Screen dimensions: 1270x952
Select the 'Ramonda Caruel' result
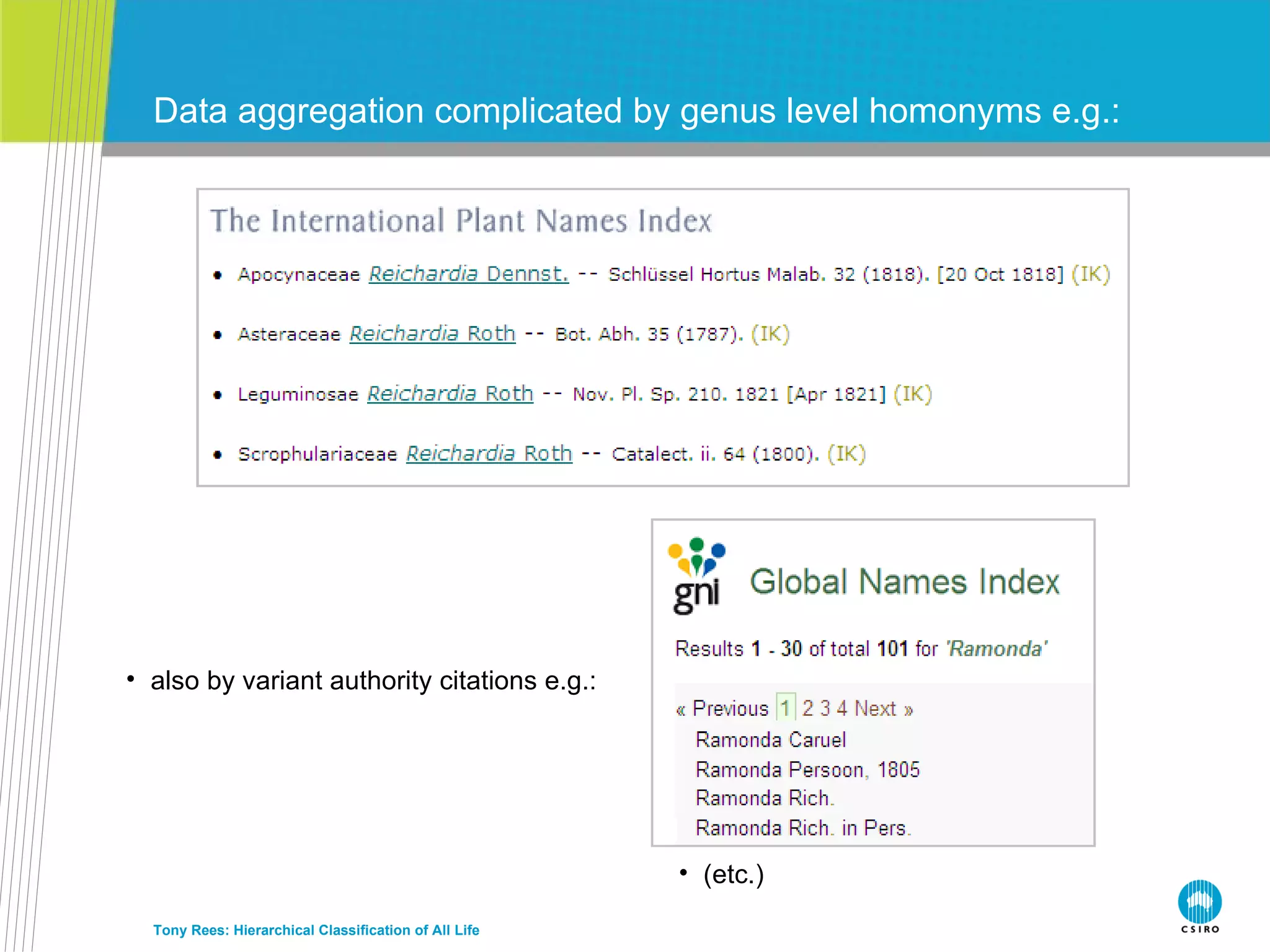click(771, 740)
